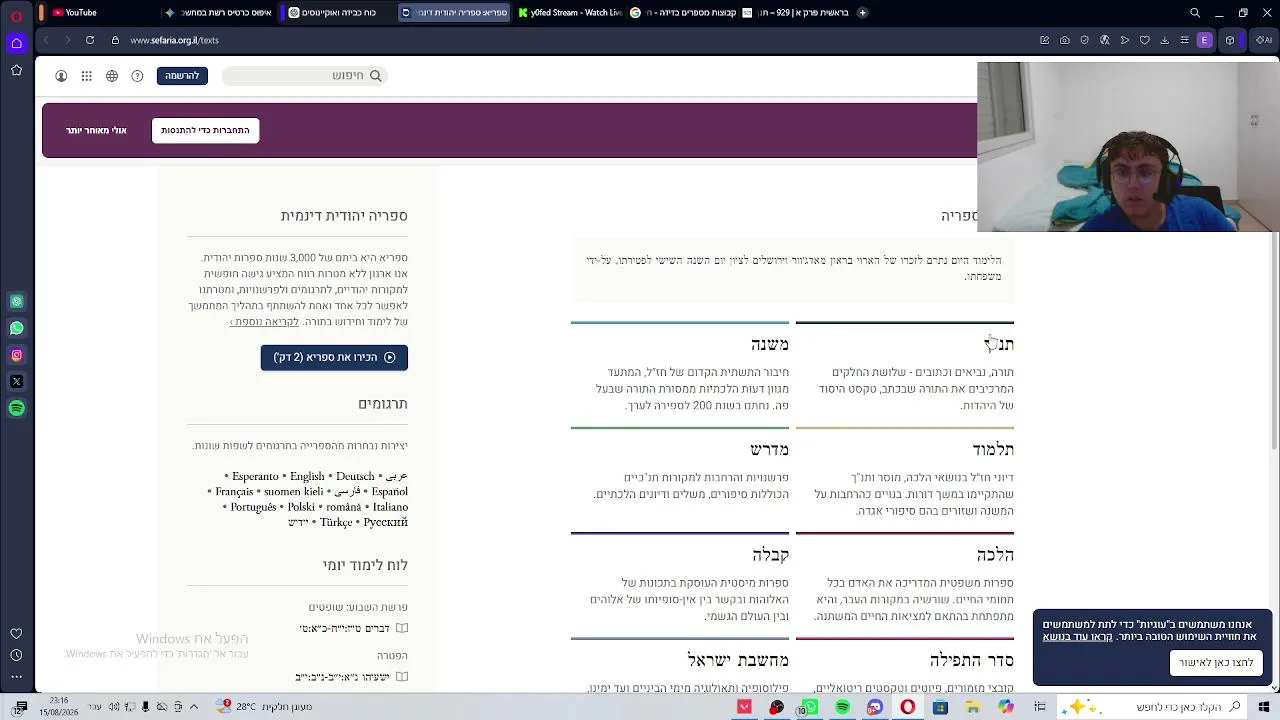The height and width of the screenshot is (720, 1280).
Task: Click the התחברות כדי להתנסות button
Action: coord(206,130)
